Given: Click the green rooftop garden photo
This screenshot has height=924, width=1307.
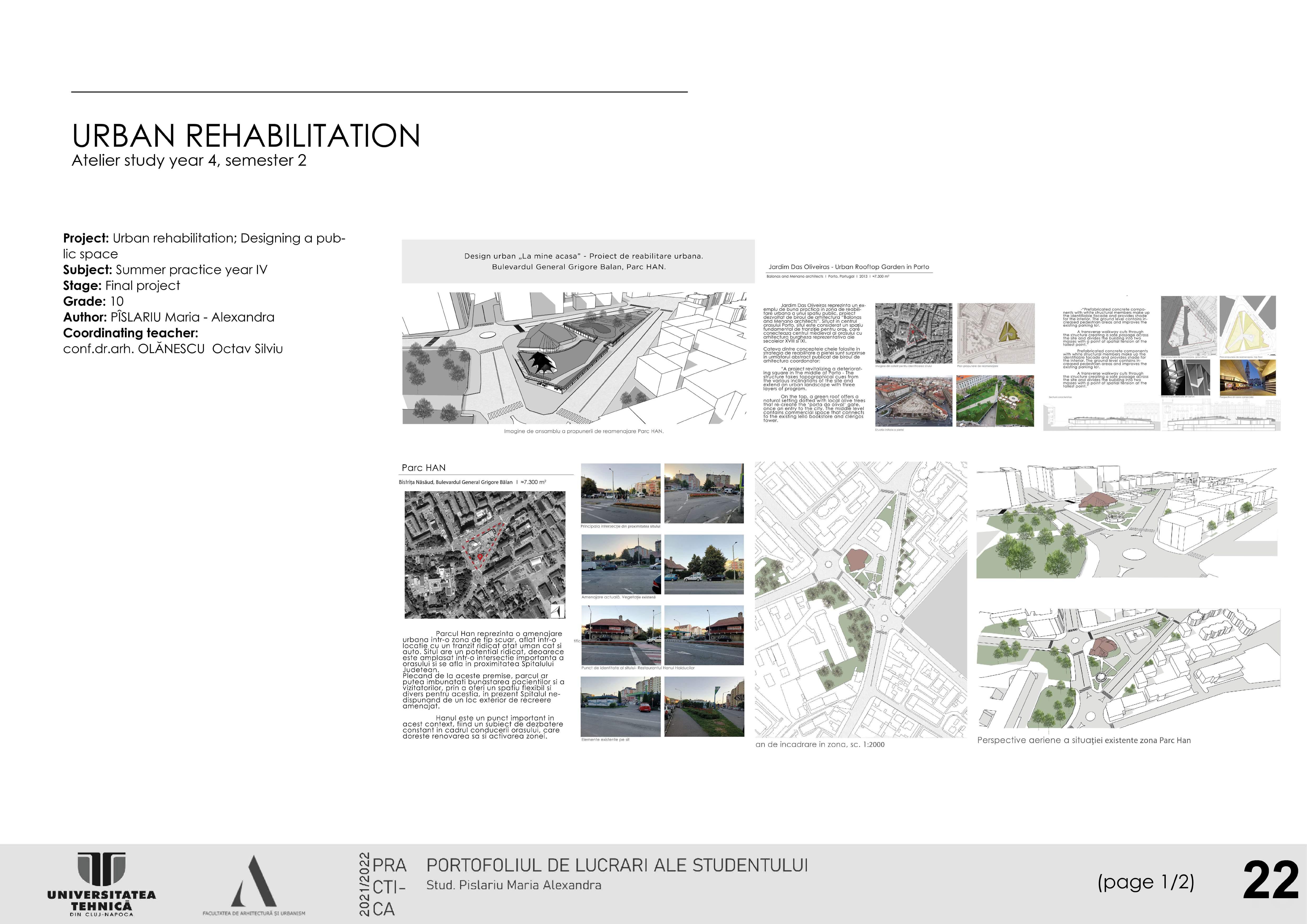Looking at the screenshot, I should tap(994, 401).
